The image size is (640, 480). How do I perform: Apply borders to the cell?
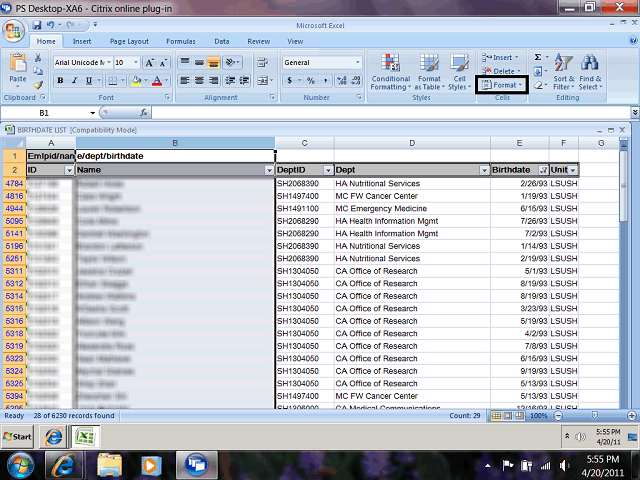coord(112,80)
